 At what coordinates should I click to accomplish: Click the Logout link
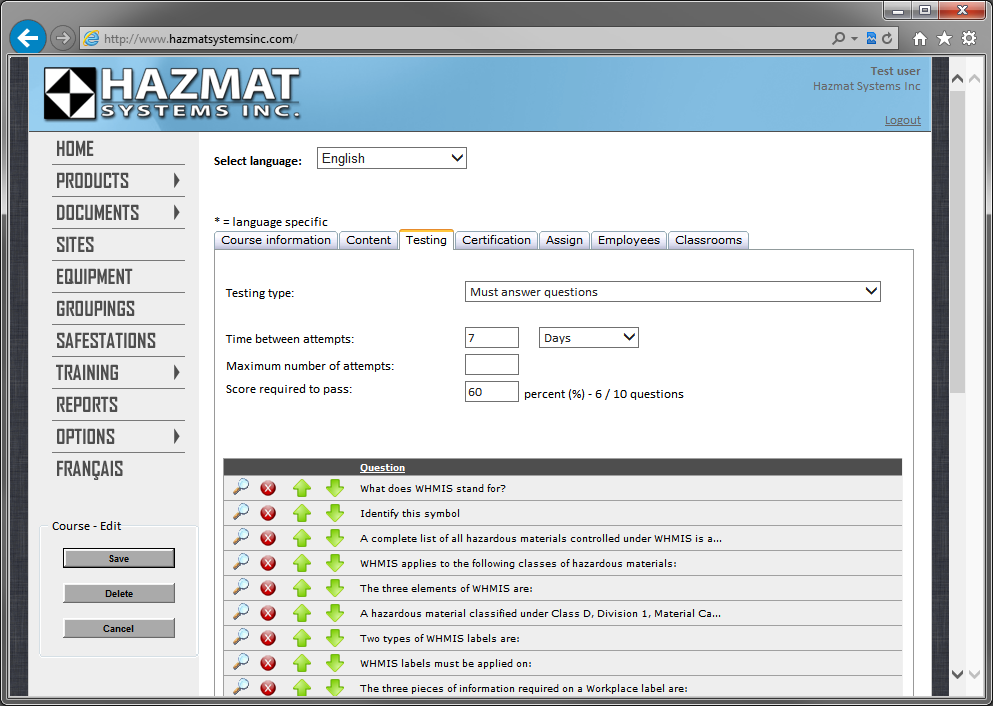(902, 120)
